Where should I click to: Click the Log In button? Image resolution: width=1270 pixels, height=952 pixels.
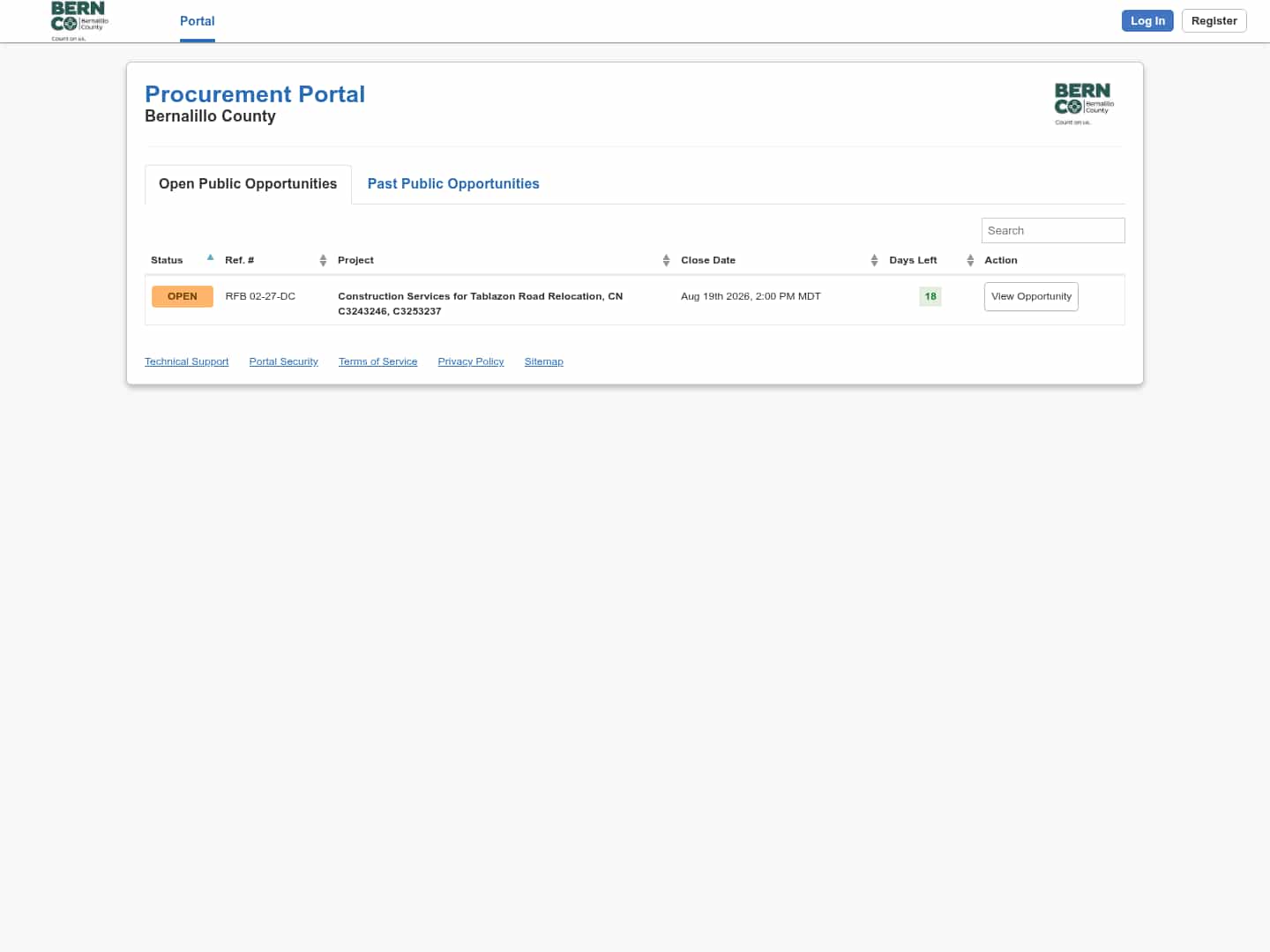[1147, 21]
